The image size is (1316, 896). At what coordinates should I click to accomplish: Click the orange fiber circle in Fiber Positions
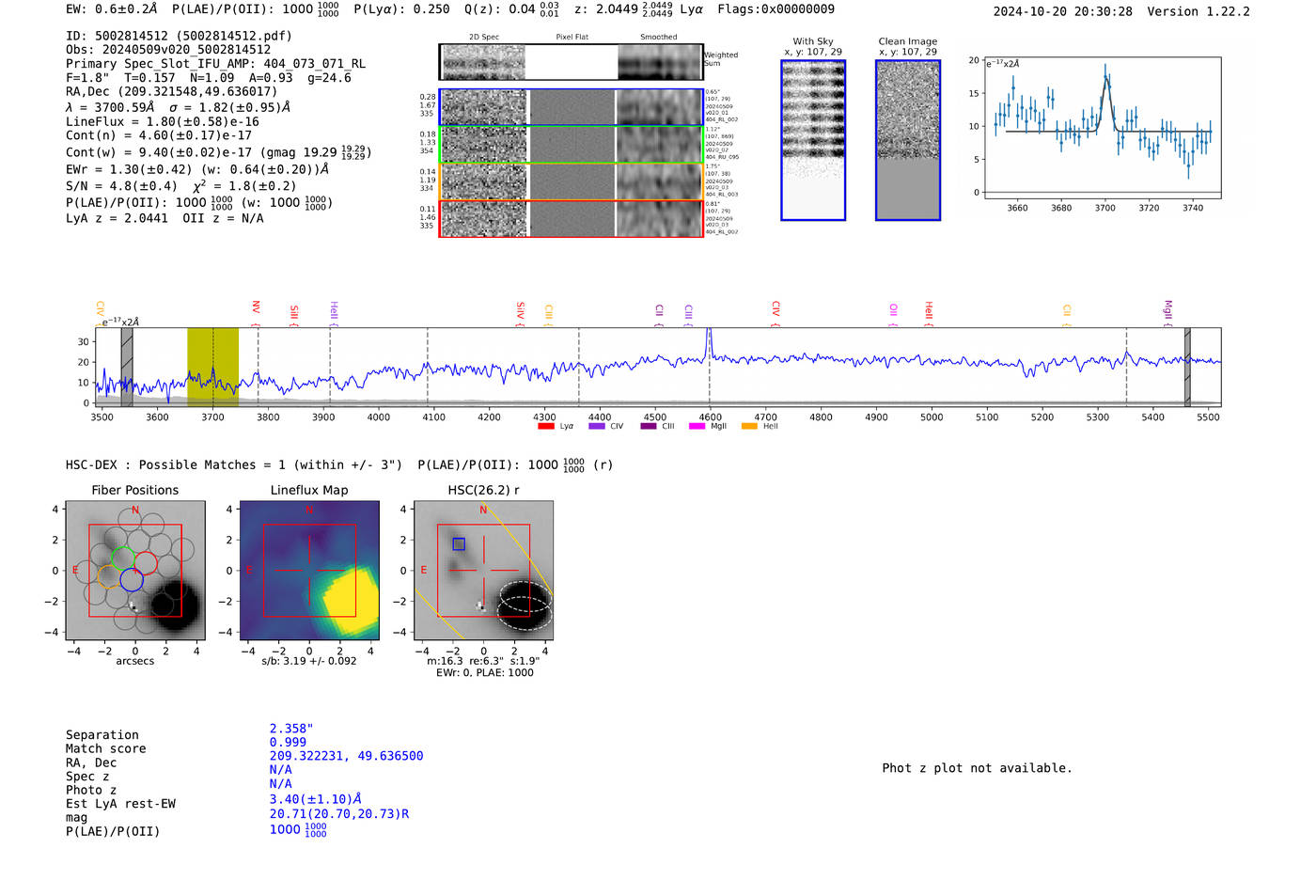click(109, 576)
